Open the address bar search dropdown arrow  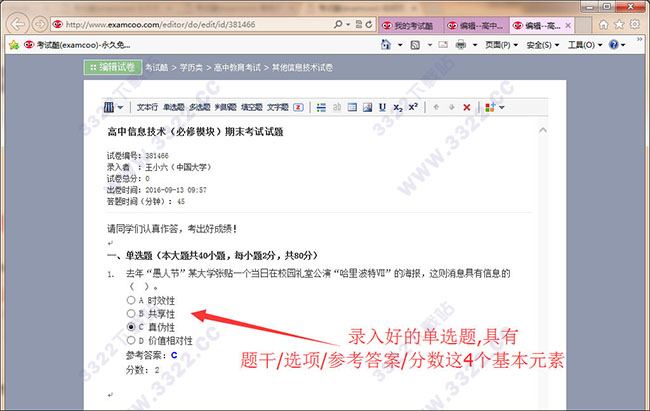tap(348, 24)
